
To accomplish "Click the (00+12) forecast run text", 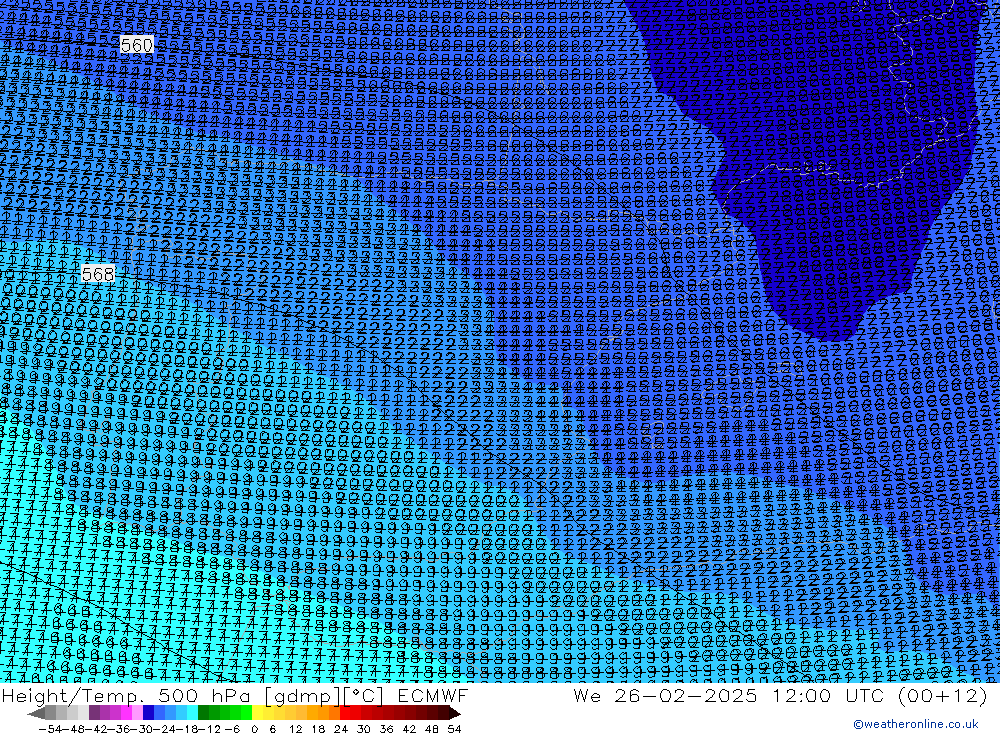I will click(x=942, y=696).
